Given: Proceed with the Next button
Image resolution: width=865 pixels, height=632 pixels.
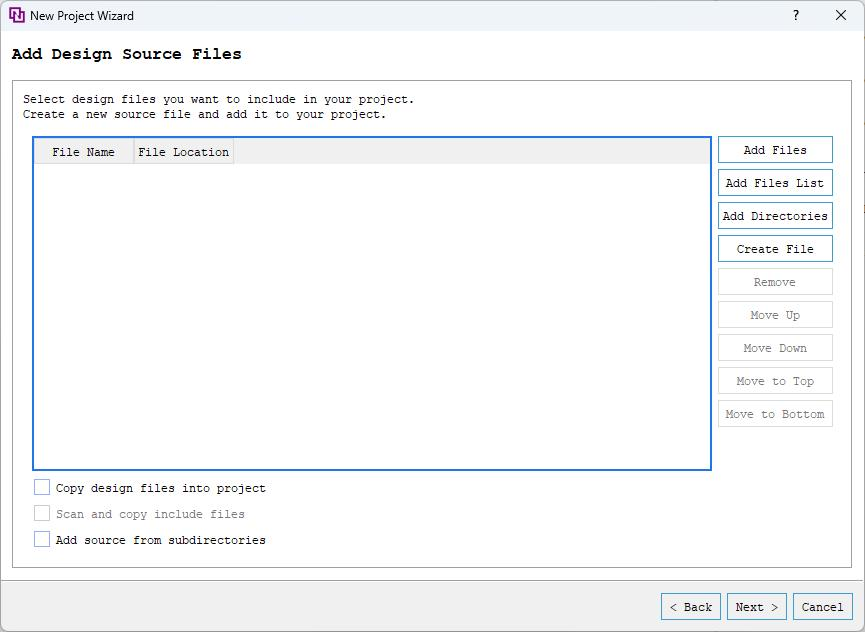Looking at the screenshot, I should (x=756, y=607).
